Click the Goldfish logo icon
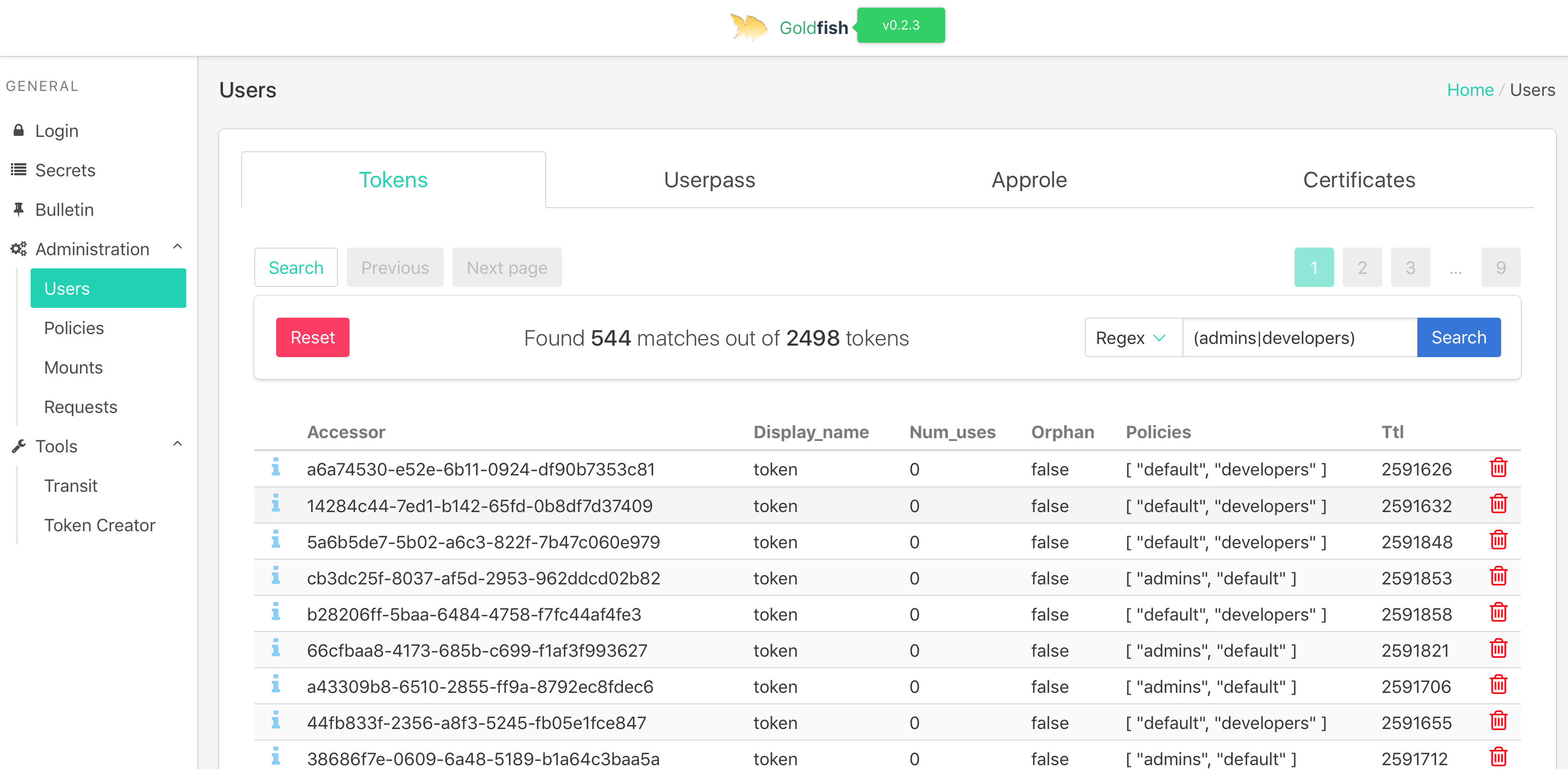 pos(748,27)
